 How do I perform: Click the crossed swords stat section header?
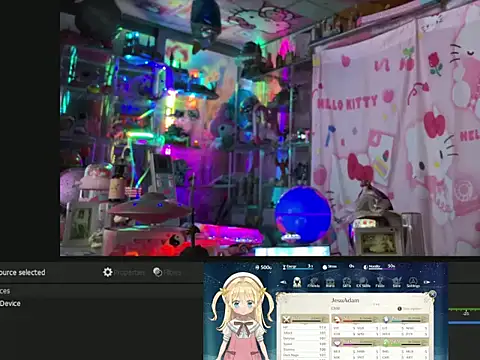pos(305,320)
